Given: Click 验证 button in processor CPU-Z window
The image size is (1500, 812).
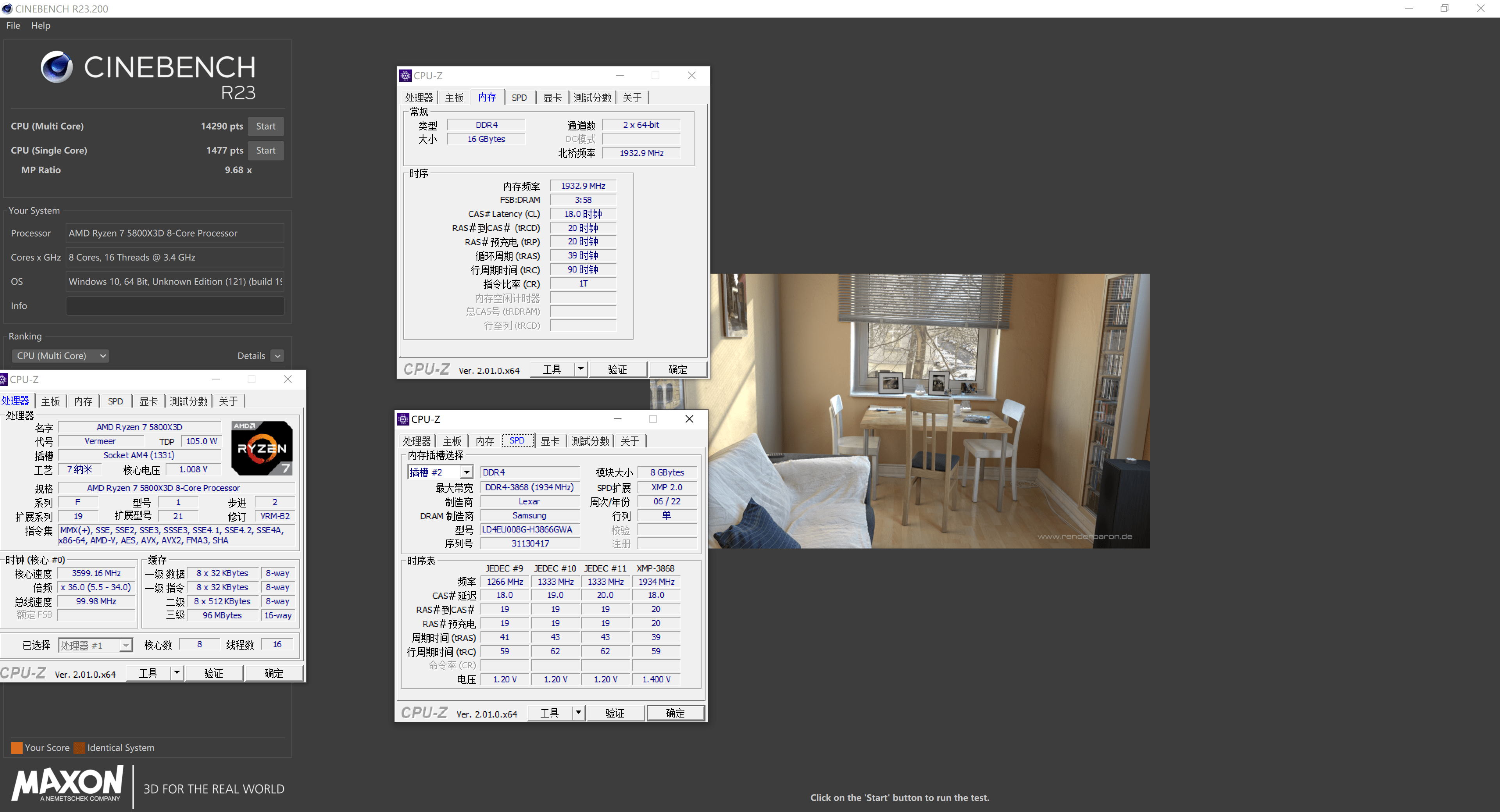Looking at the screenshot, I should tap(214, 673).
